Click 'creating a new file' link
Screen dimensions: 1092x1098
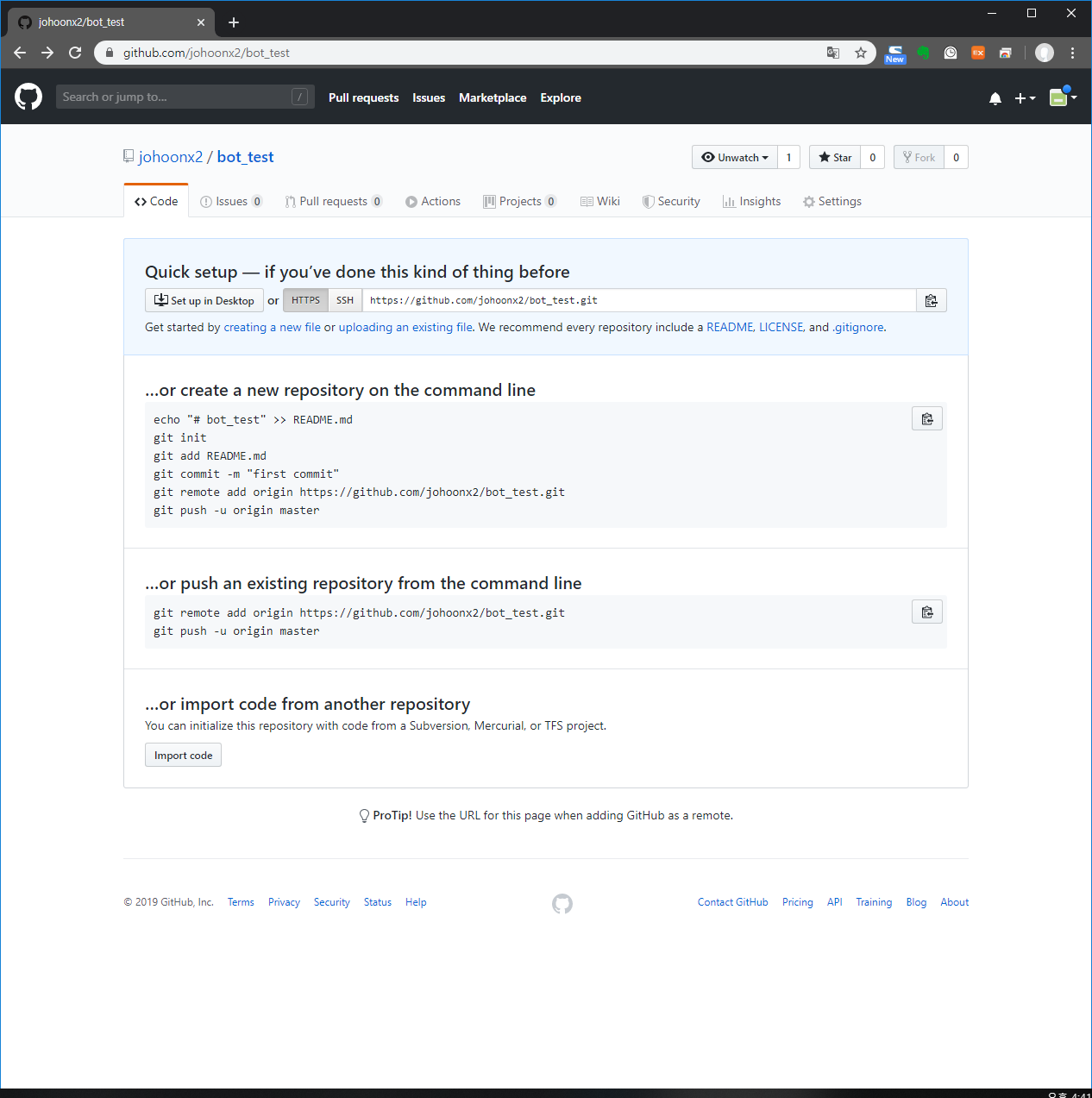click(272, 327)
